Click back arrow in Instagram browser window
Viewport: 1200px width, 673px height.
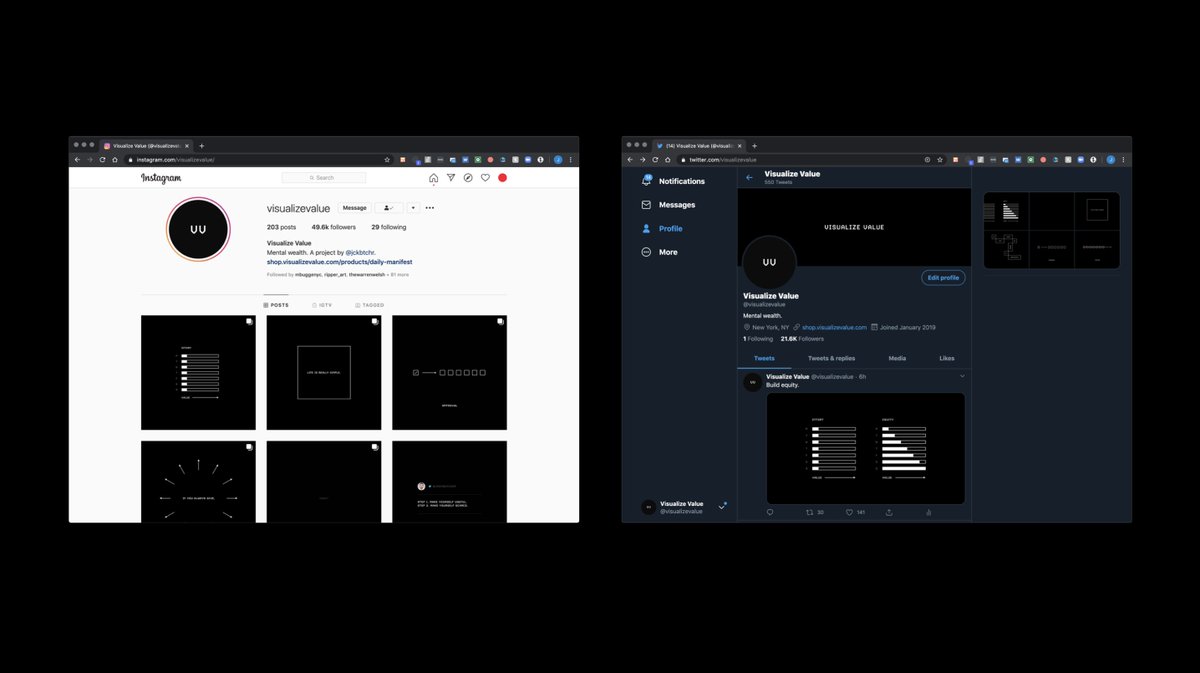pyautogui.click(x=77, y=160)
